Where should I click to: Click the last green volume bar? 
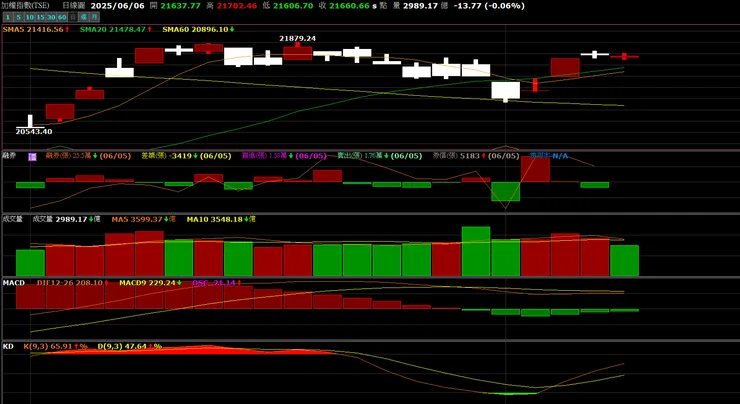[624, 261]
